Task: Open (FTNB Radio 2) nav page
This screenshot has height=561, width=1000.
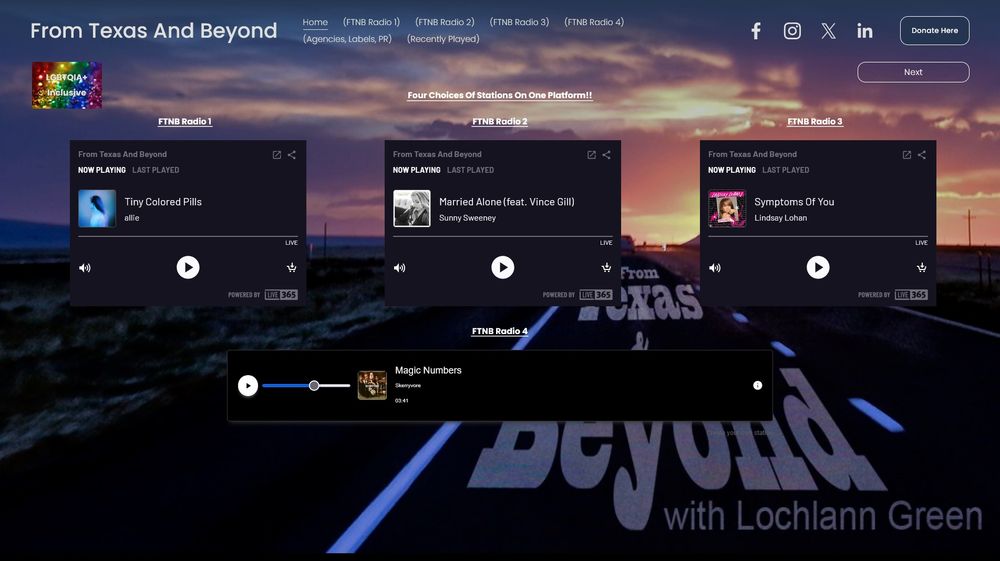Action: click(x=445, y=22)
